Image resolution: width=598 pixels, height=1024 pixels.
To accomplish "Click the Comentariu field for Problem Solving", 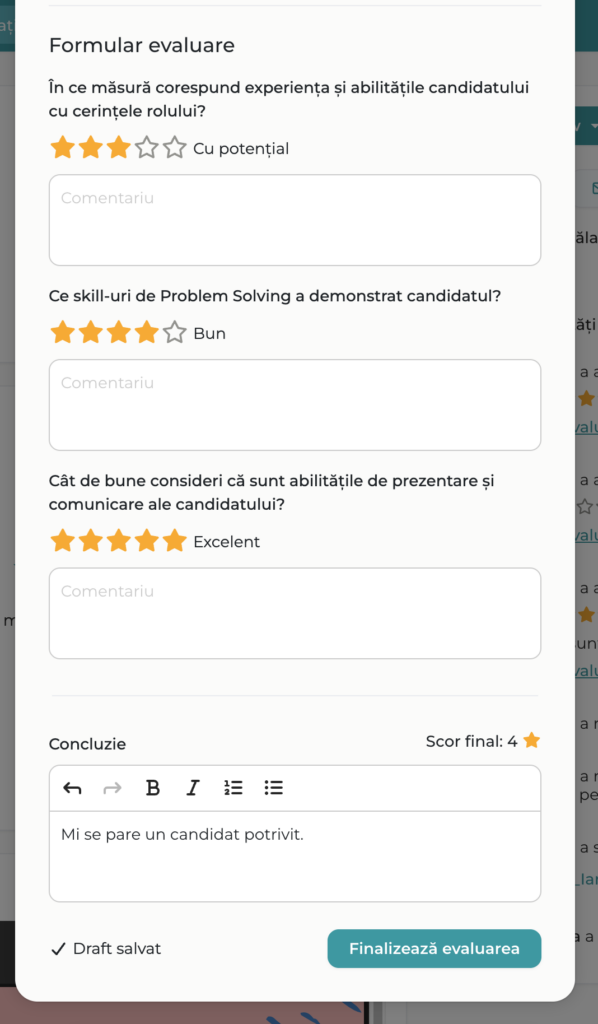I will tap(295, 405).
